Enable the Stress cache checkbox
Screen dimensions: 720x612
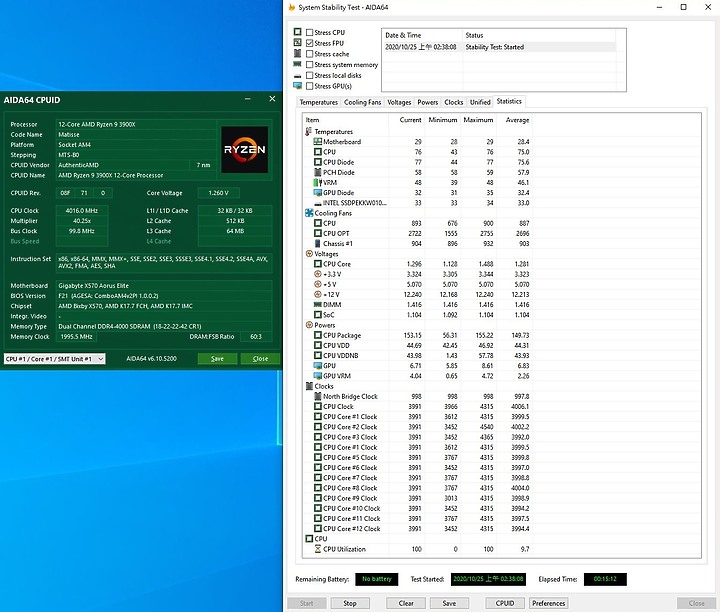click(309, 54)
